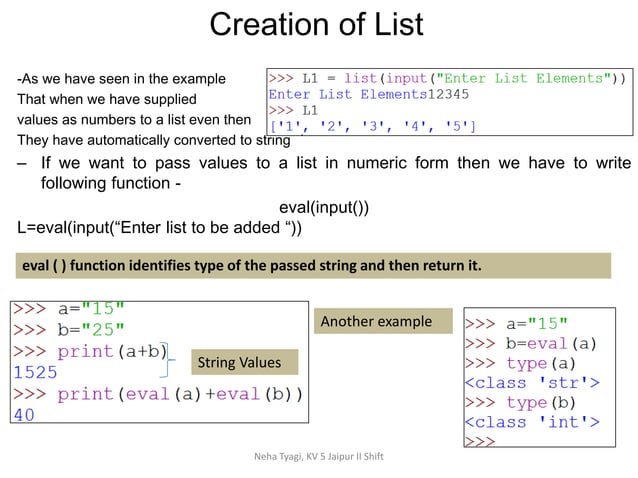This screenshot has width=638, height=478.
Task: Click the empty '>>>' prompt in right box
Action: click(481, 441)
